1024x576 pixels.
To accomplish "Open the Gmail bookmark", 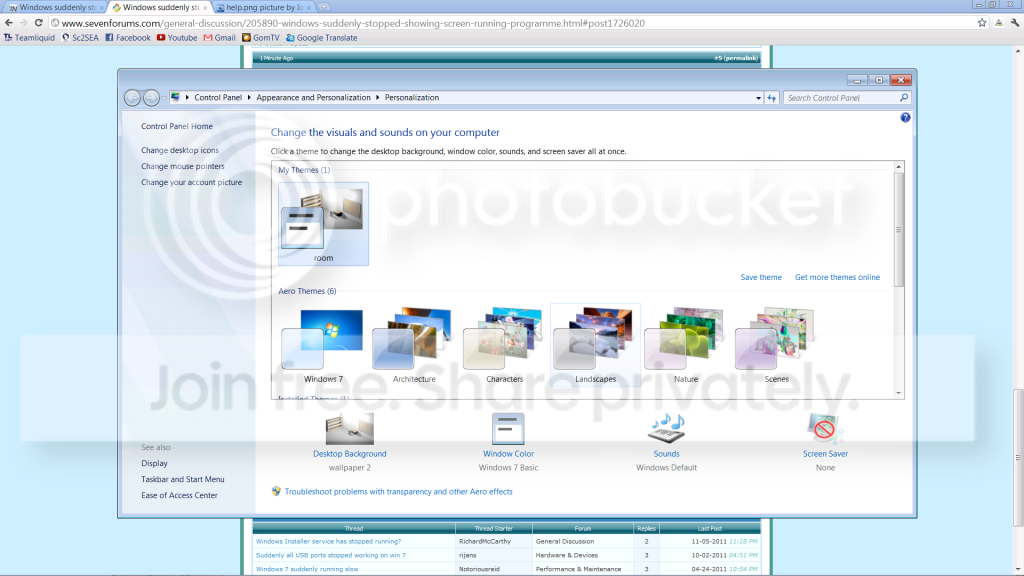I will pyautogui.click(x=219, y=38).
